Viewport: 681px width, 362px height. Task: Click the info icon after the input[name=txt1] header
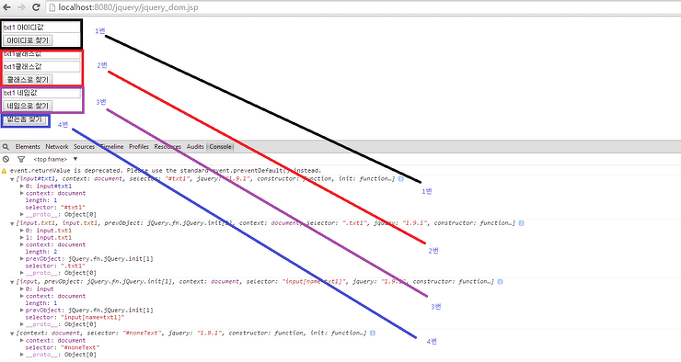(500, 282)
